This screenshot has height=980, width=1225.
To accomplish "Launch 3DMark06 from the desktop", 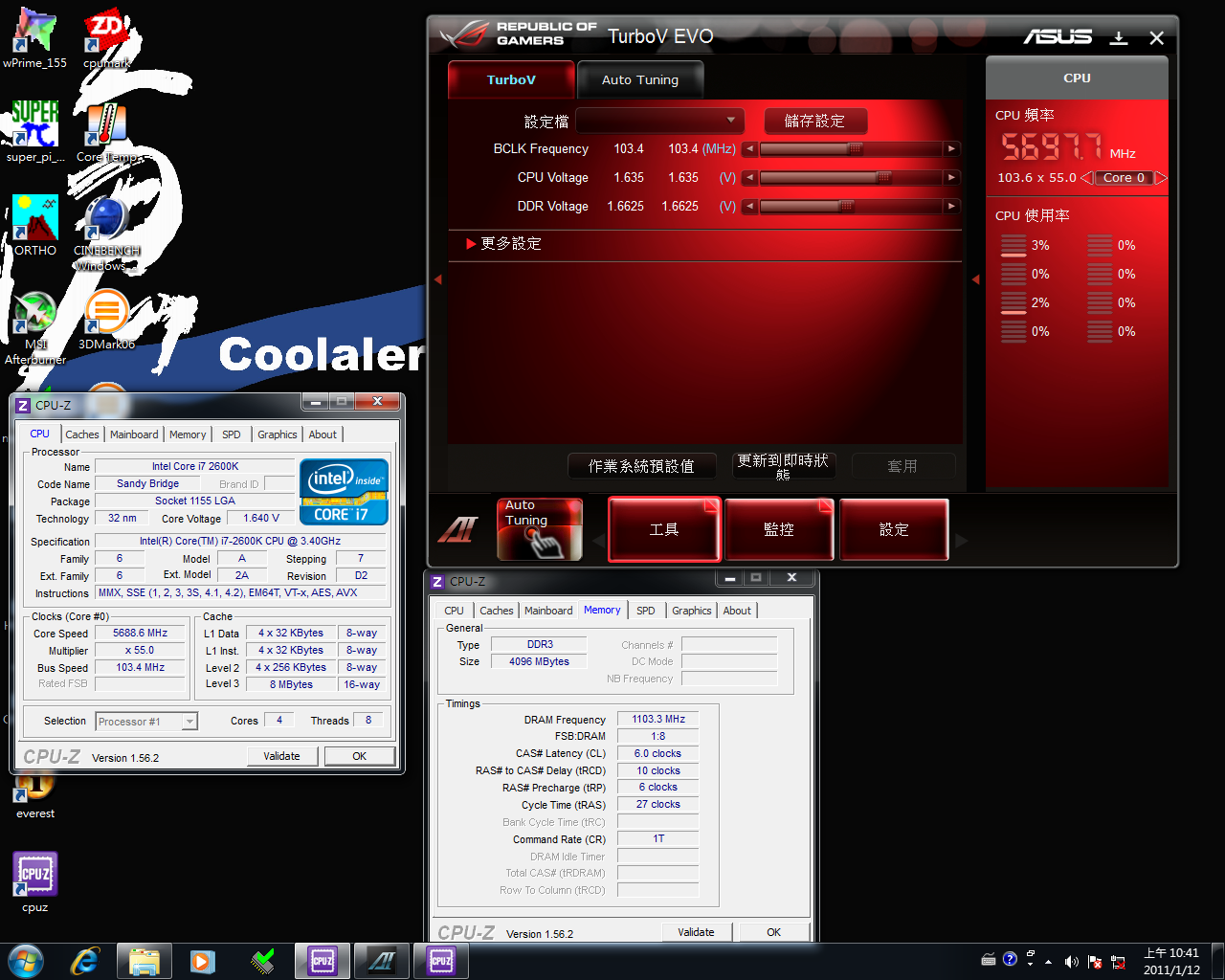I will point(106,319).
